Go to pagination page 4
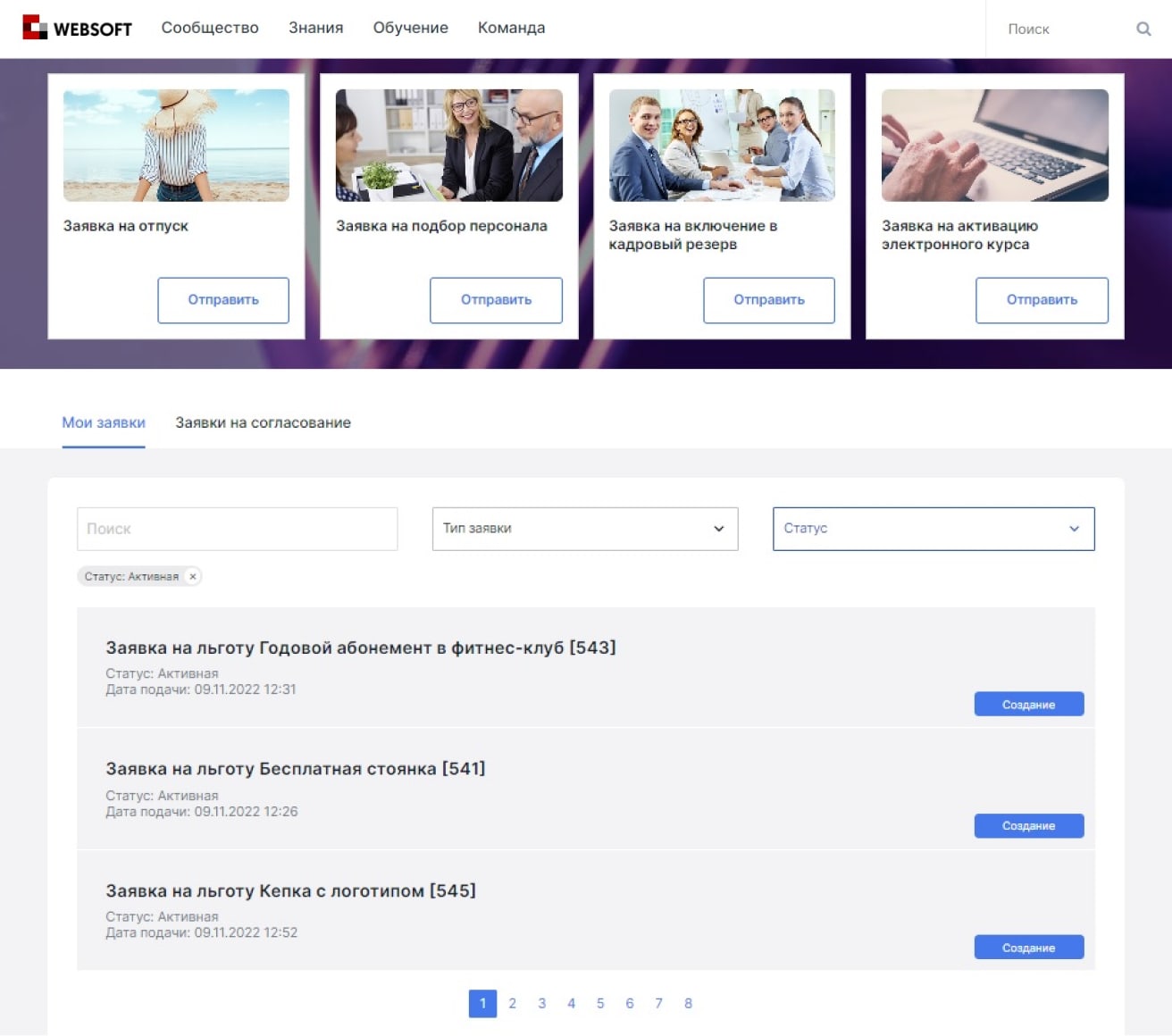Image resolution: width=1172 pixels, height=1036 pixels. coord(572,1004)
